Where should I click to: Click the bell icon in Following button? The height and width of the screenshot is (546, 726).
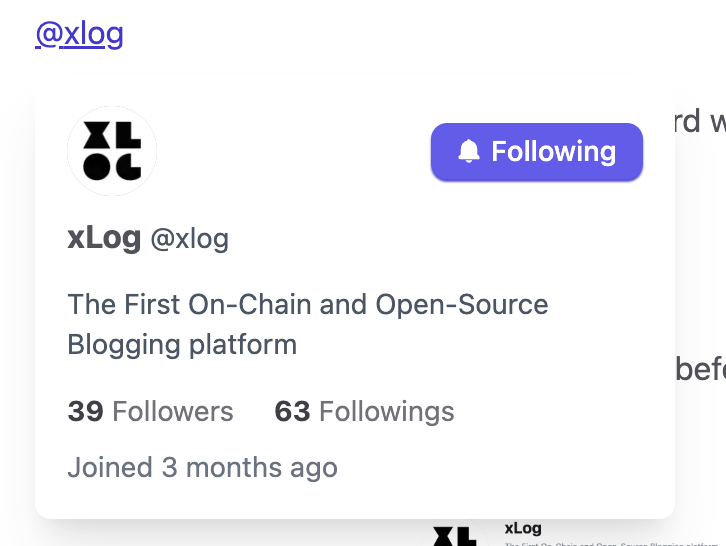[x=469, y=151]
